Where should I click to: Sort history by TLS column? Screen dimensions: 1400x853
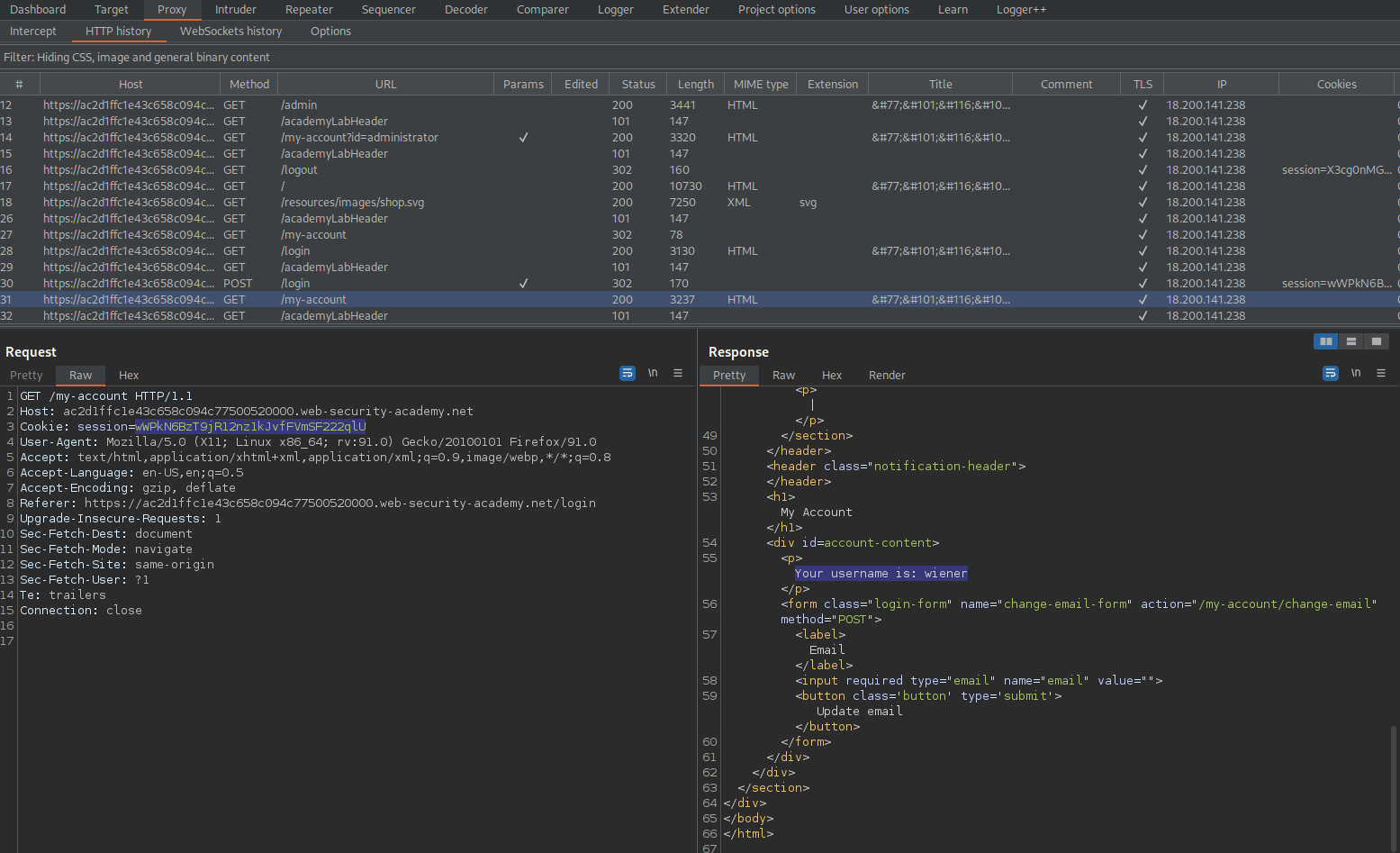(x=1143, y=85)
